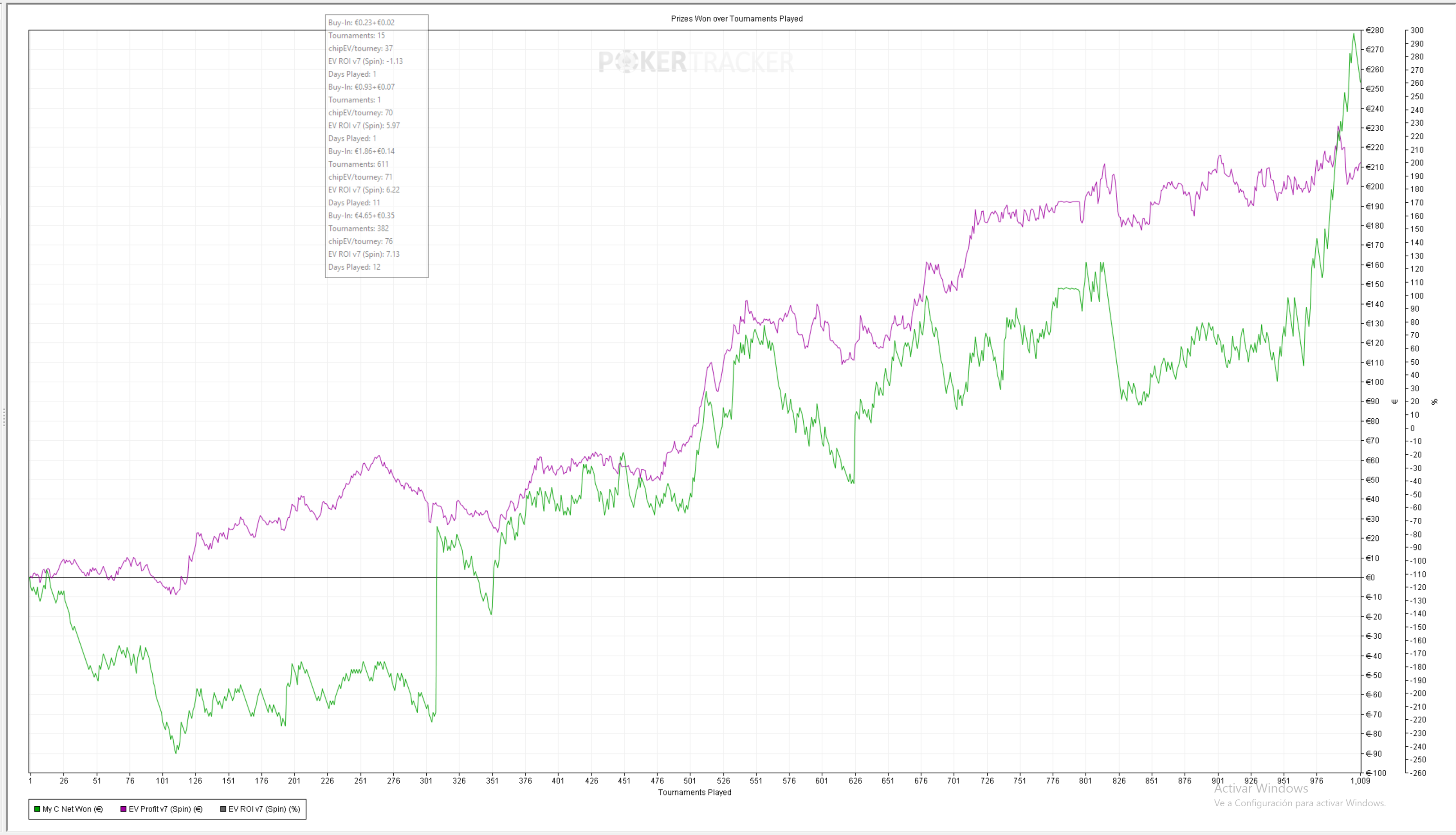This screenshot has height=835, width=1456.
Task: Click the €0 label on the euro axis
Action: click(1371, 577)
